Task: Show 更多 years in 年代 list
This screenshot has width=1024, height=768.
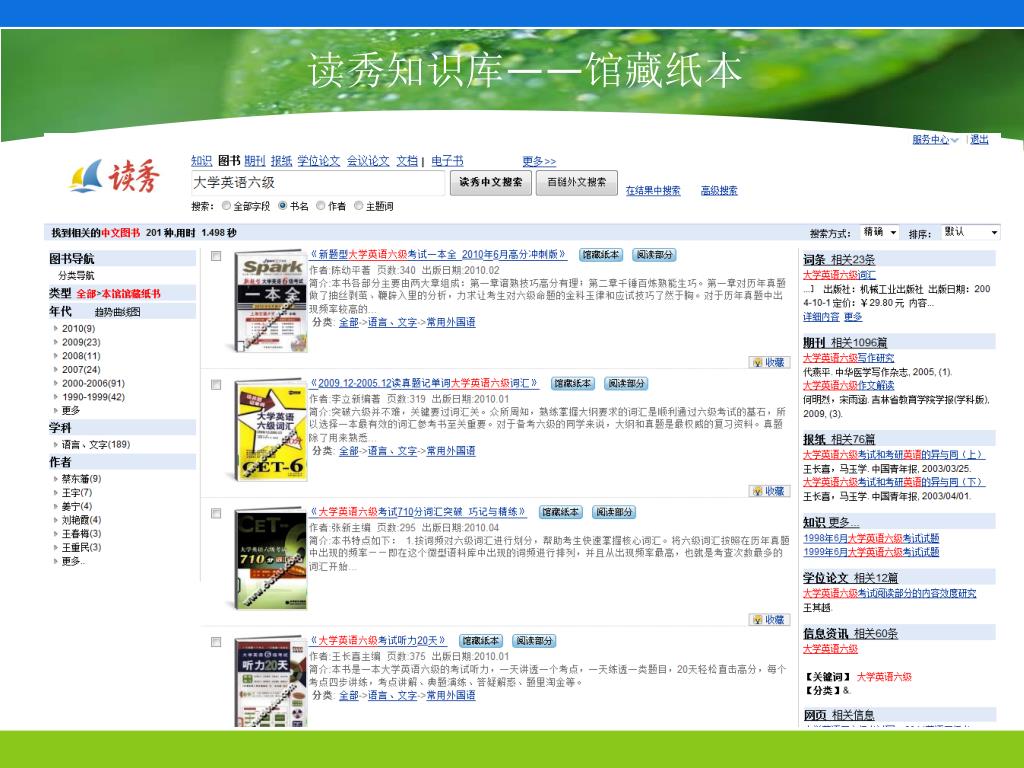Action: click(x=71, y=411)
